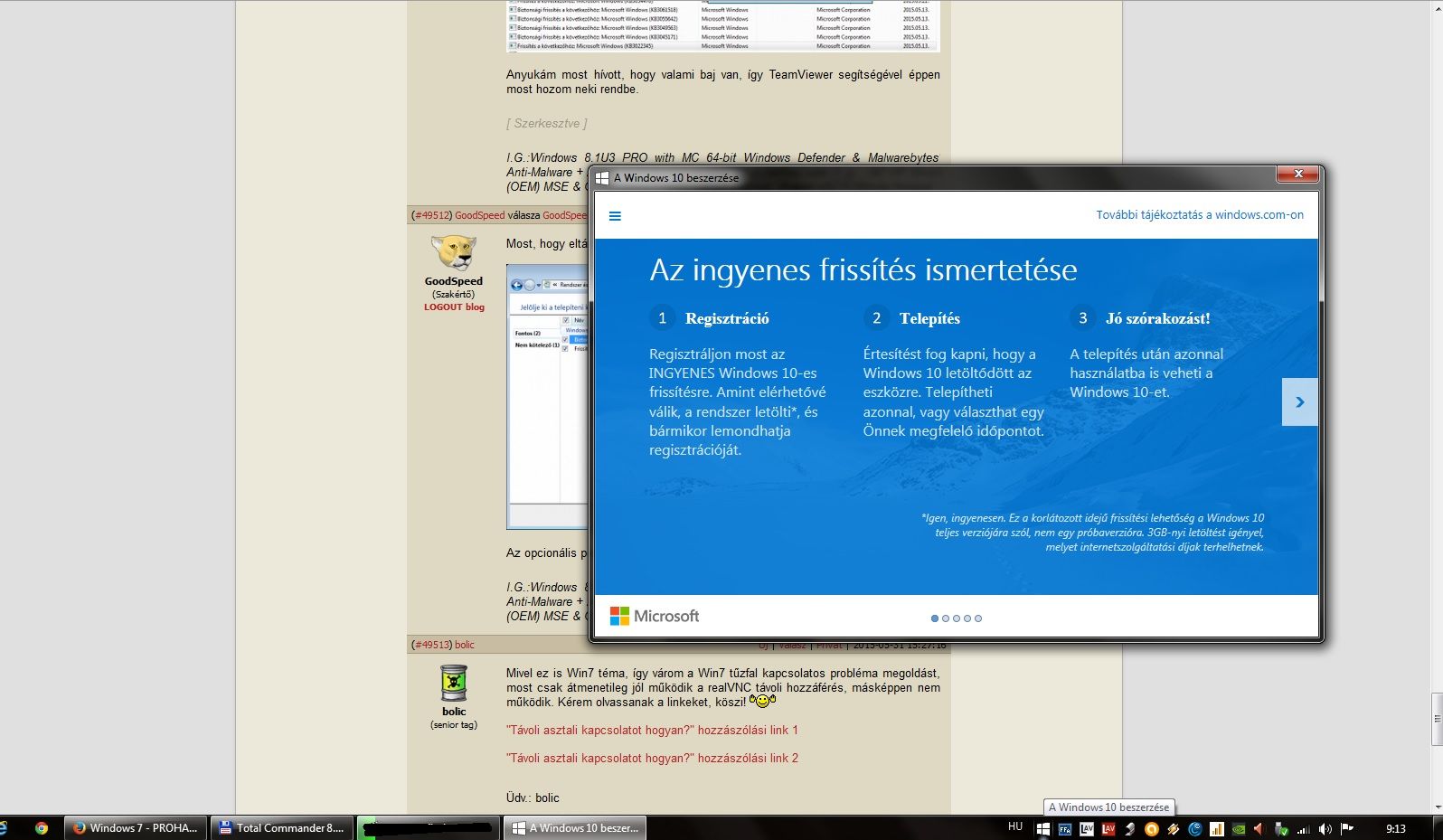Click the 'Telepítés' step heading
Viewport: 1443px width, 840px height.
929,318
